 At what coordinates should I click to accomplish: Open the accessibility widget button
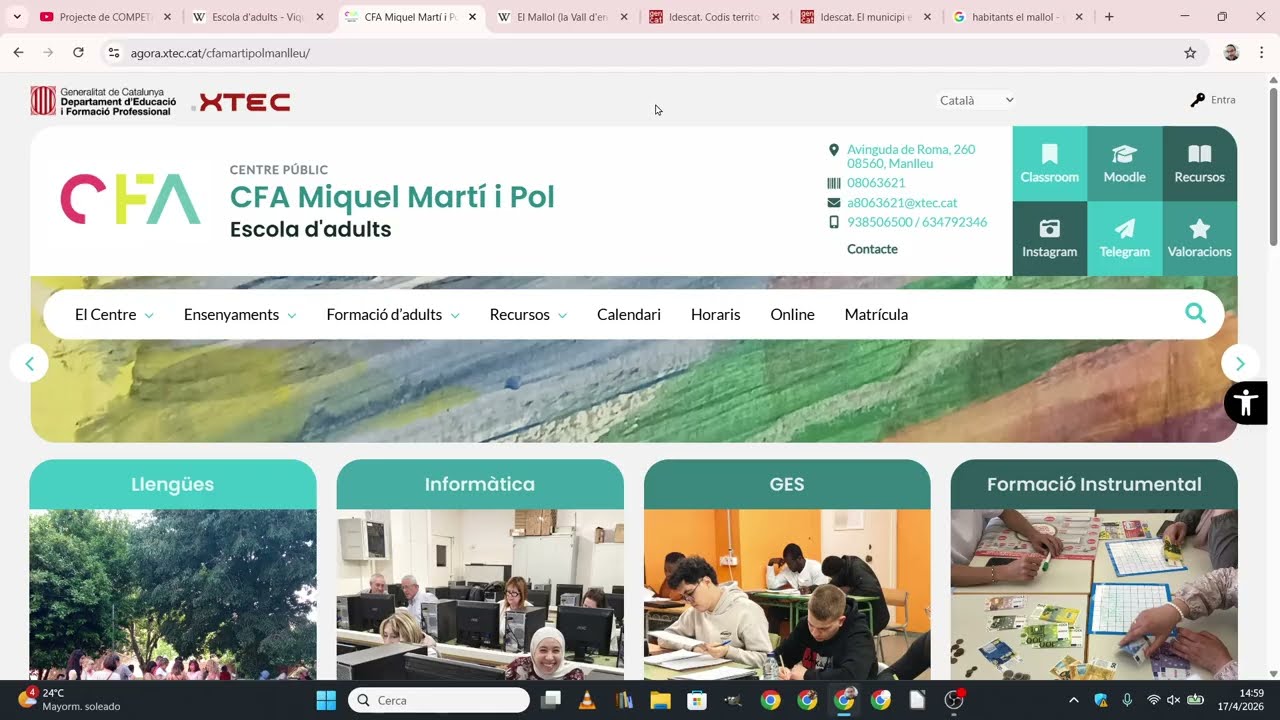click(1245, 403)
